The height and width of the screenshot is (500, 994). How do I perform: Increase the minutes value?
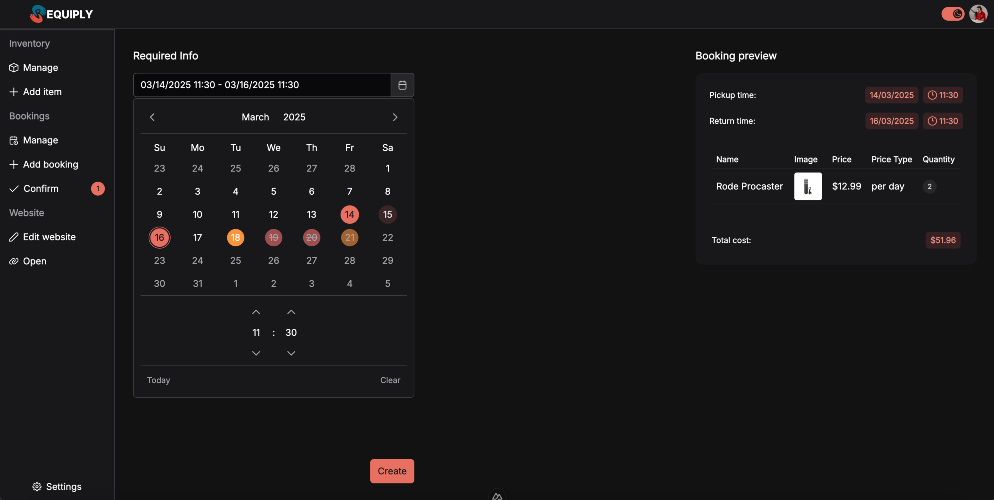[291, 312]
